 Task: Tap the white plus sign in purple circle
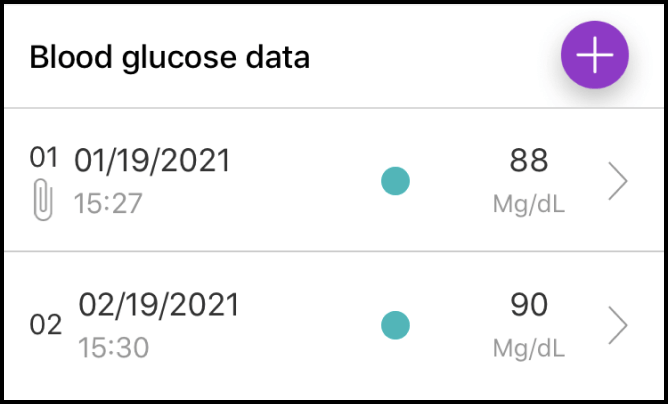(595, 55)
